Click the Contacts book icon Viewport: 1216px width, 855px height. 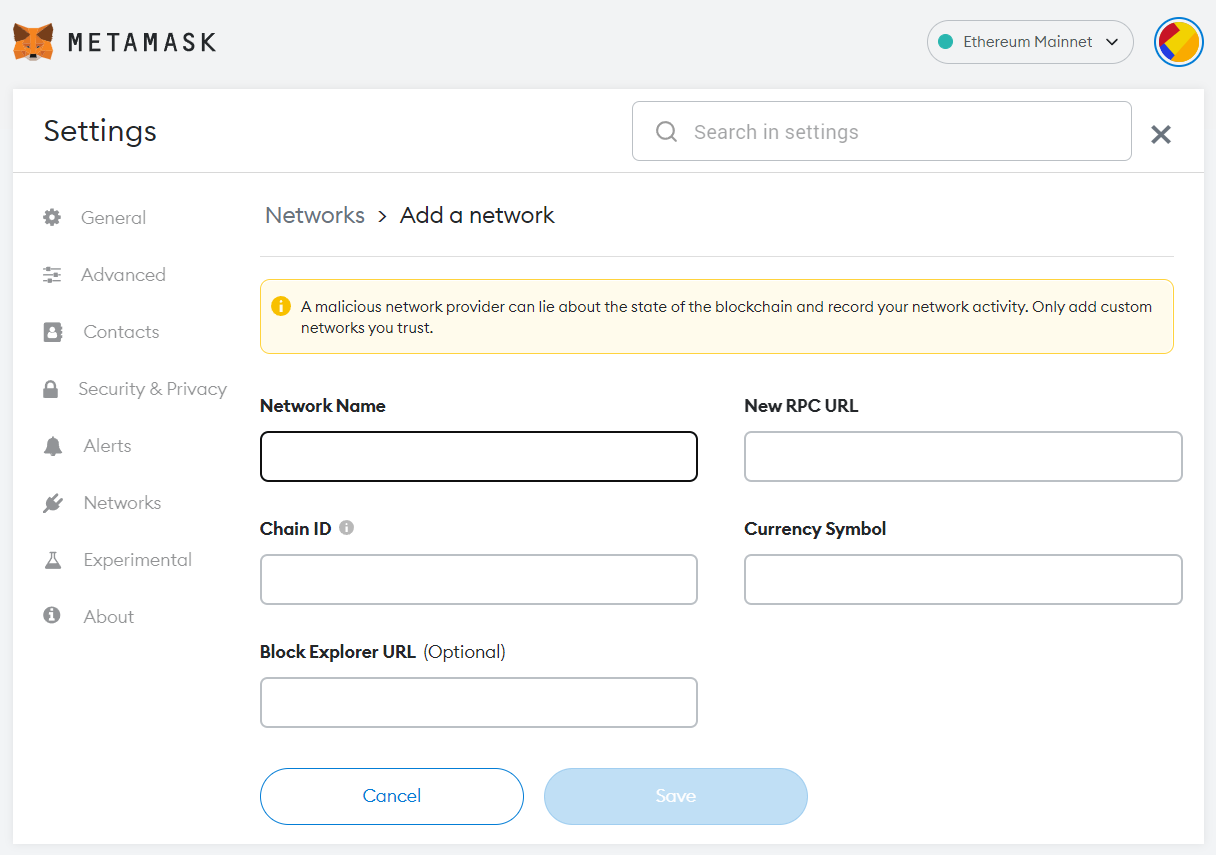point(53,332)
